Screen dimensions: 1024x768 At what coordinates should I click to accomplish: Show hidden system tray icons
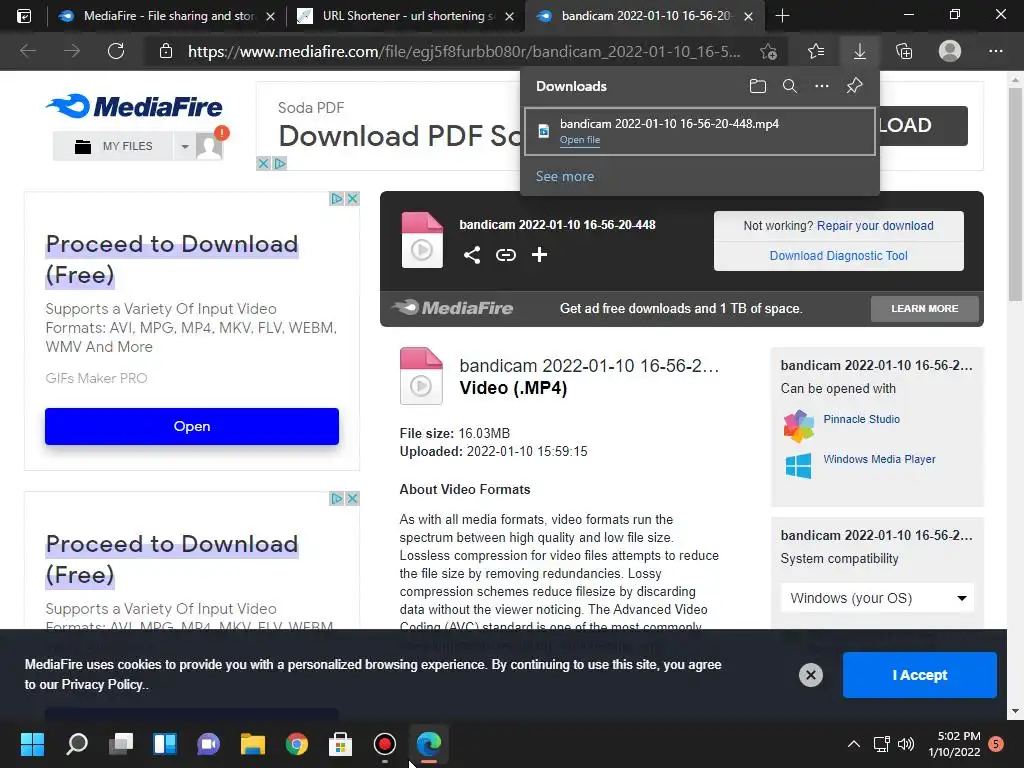point(853,744)
